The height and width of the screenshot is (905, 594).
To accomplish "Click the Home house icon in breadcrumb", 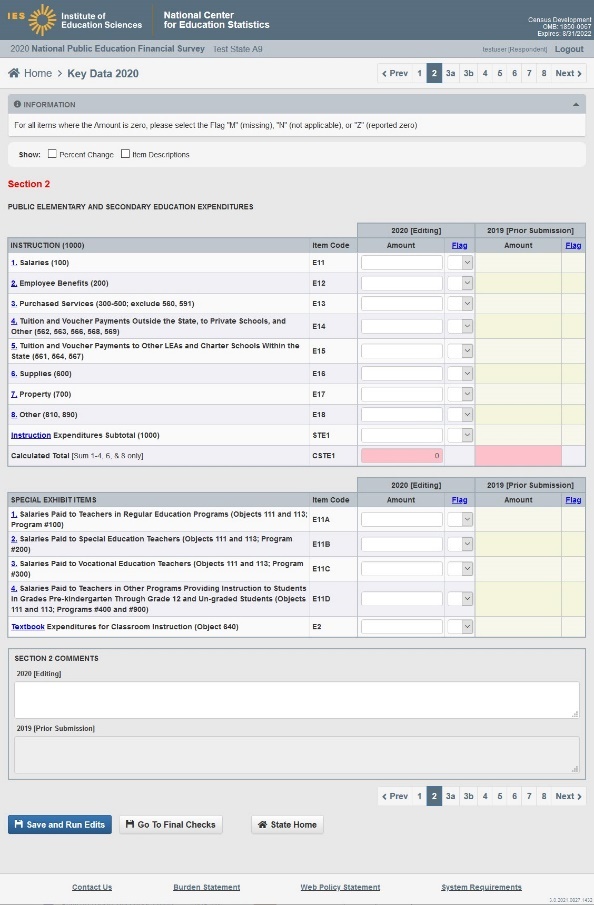I will click(x=13, y=73).
